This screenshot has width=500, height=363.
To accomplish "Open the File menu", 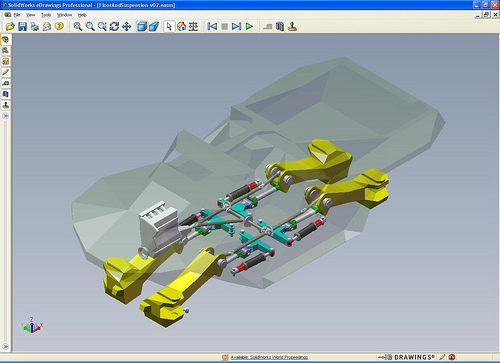I will pyautogui.click(x=17, y=15).
